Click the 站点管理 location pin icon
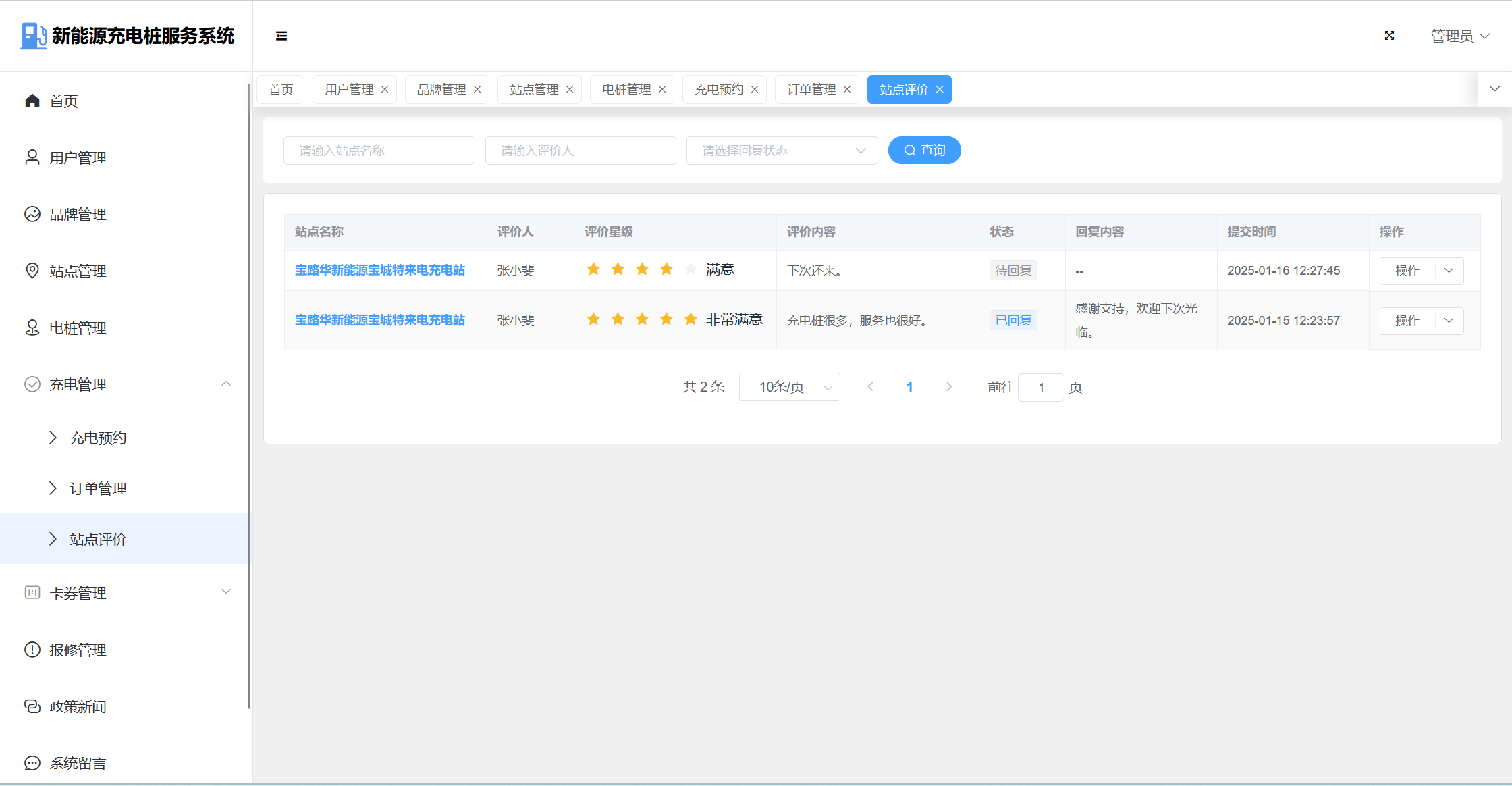The image size is (1512, 786). 32,271
